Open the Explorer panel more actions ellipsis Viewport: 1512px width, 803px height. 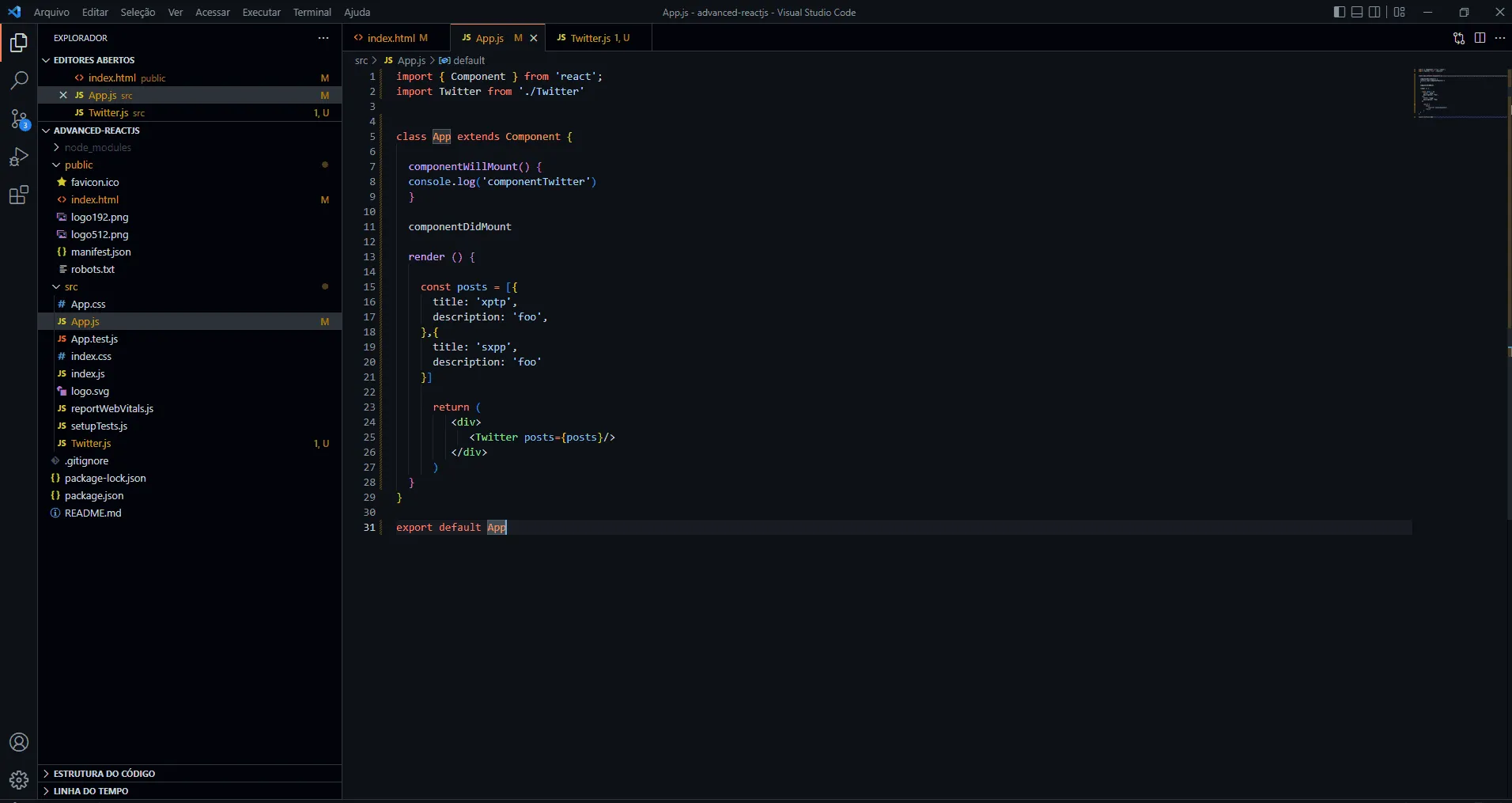[x=323, y=38]
